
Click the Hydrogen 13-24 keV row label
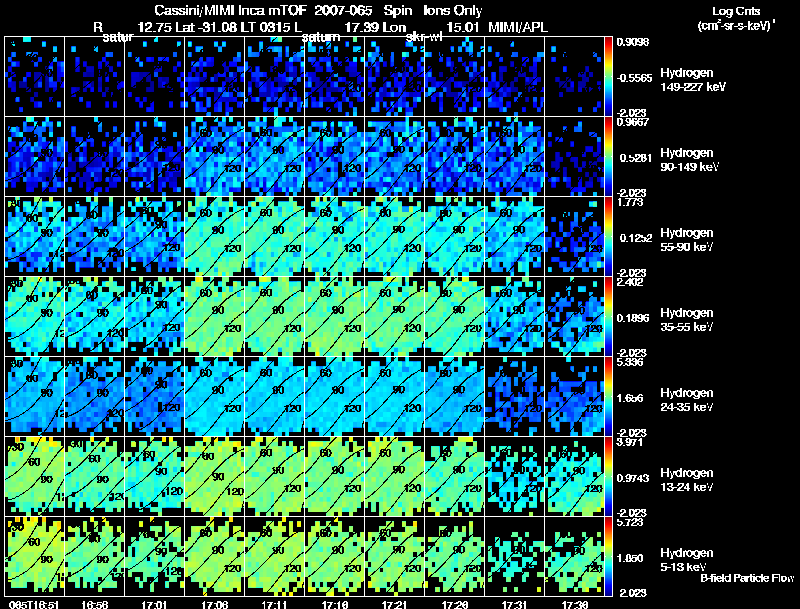point(686,479)
